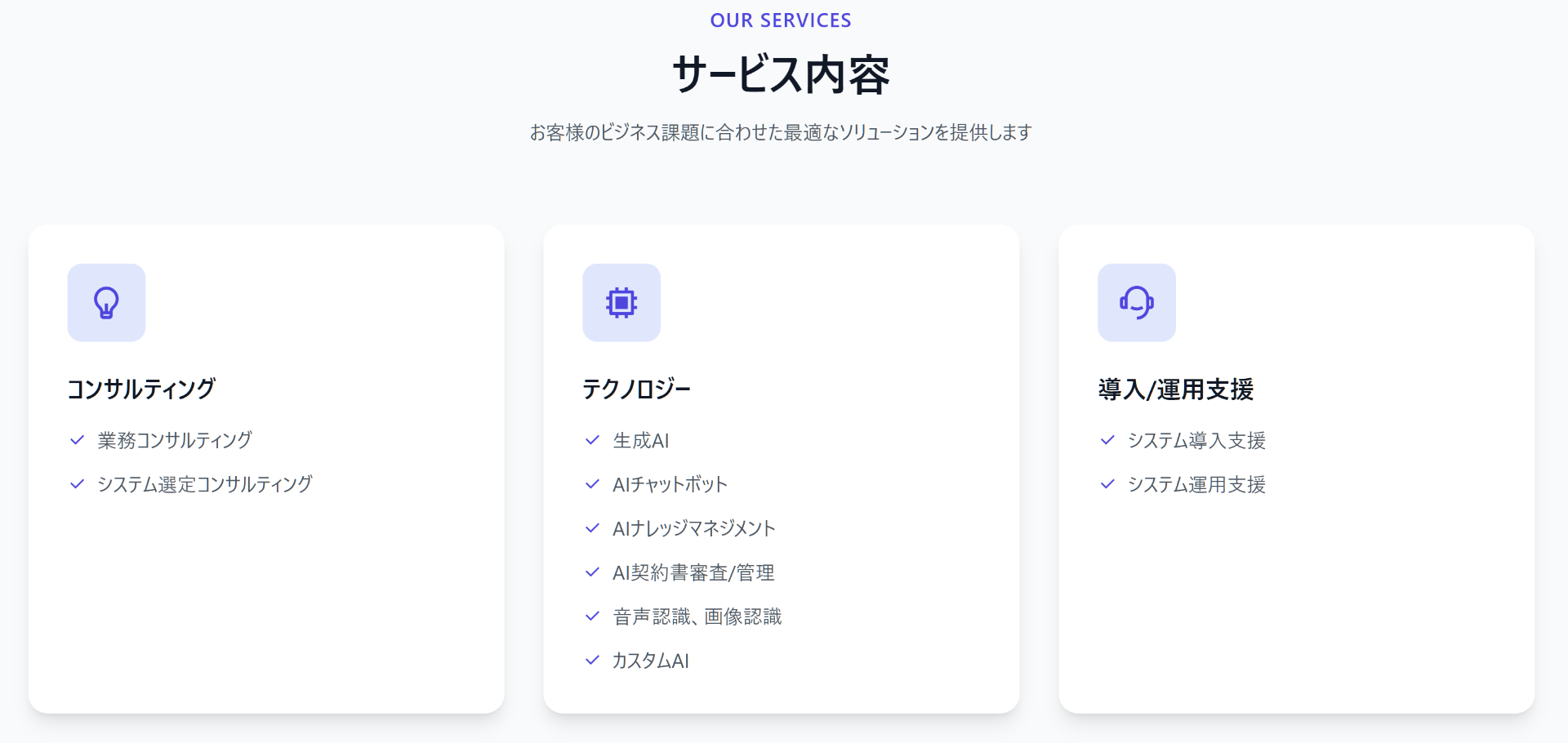The image size is (1568, 743).
Task: Click checkmark beside 生成AI
Action: (593, 440)
